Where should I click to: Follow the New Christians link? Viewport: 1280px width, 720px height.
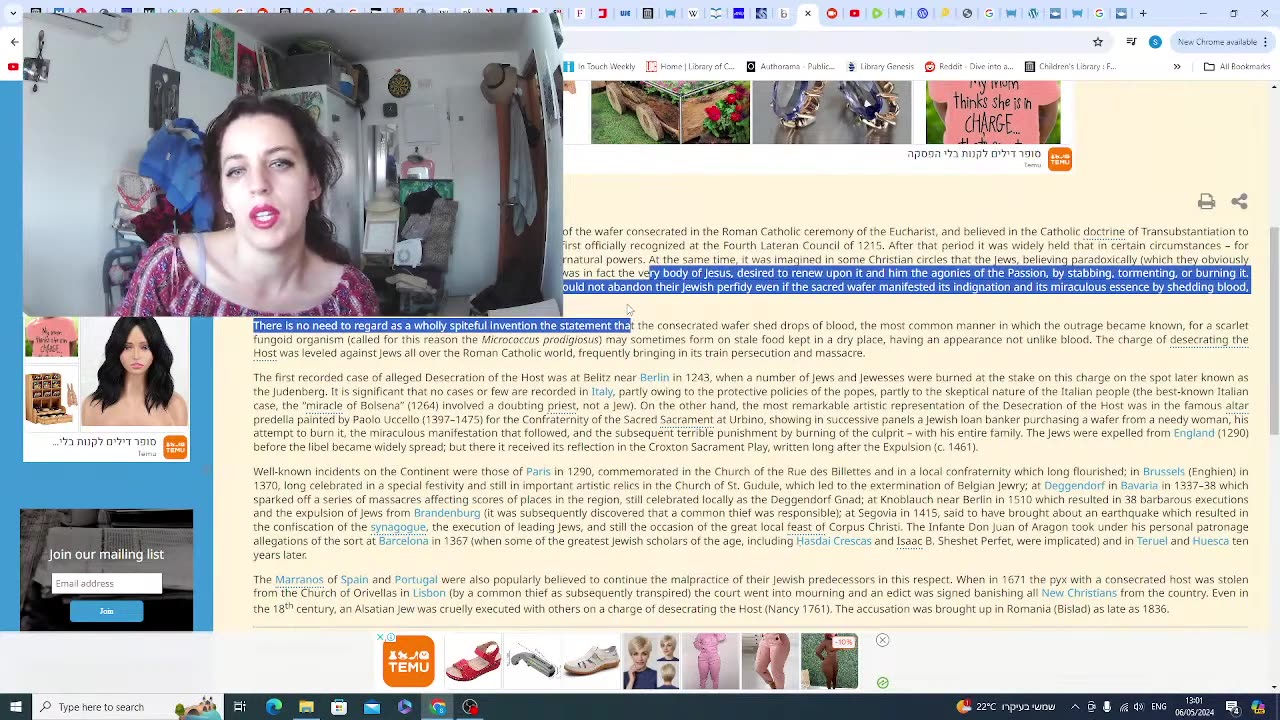click(1079, 593)
